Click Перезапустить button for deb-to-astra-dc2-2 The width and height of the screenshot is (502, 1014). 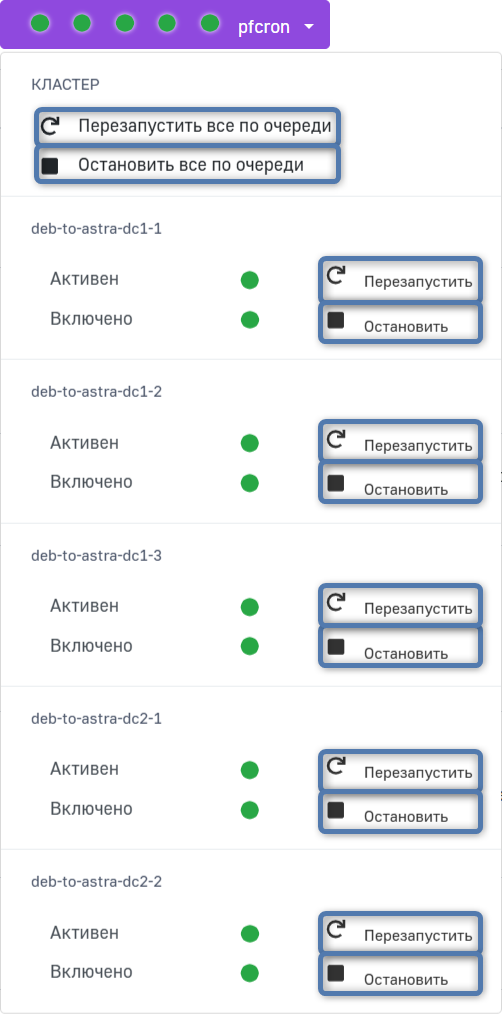[x=400, y=931]
